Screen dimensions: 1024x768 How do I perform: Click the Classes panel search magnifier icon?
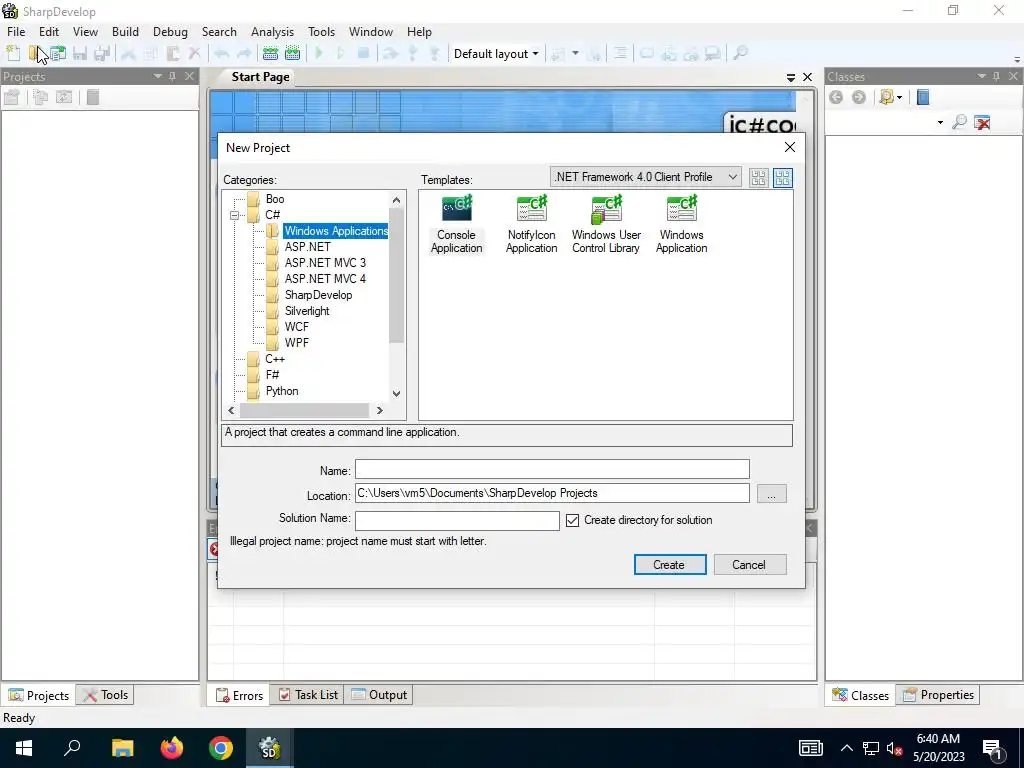tap(959, 122)
